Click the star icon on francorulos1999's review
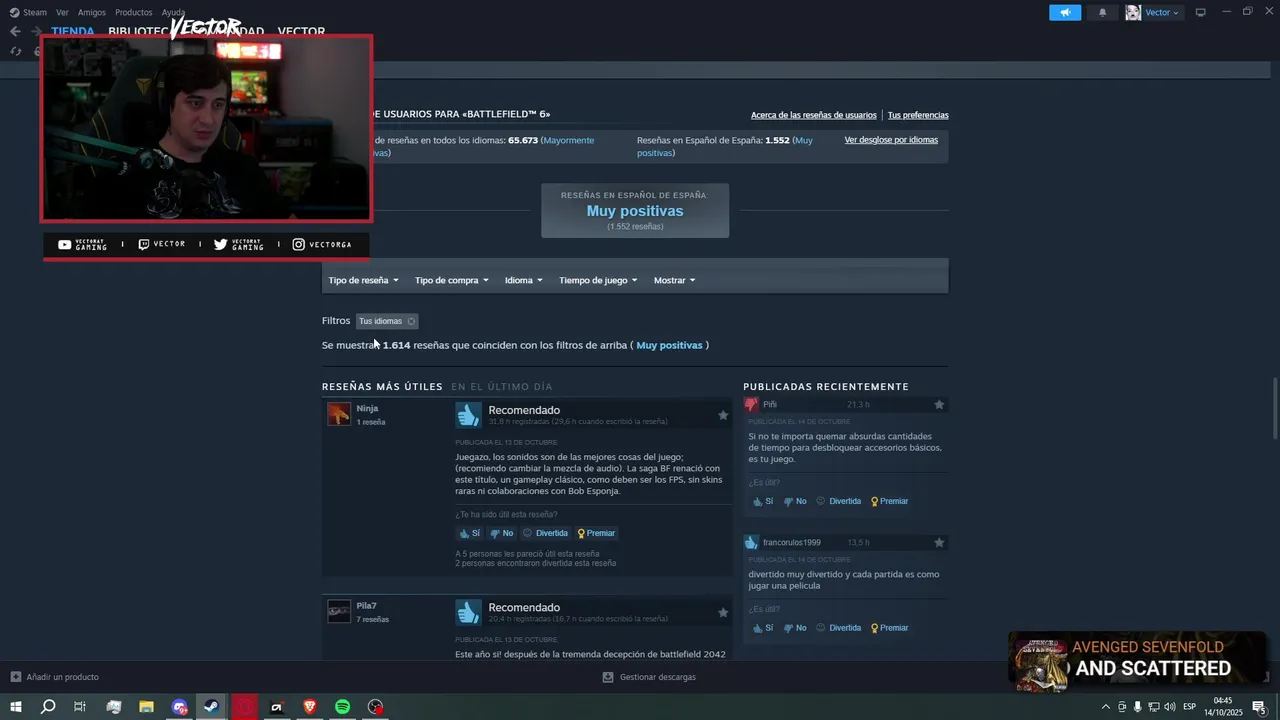Viewport: 1280px width, 720px height. (x=939, y=543)
